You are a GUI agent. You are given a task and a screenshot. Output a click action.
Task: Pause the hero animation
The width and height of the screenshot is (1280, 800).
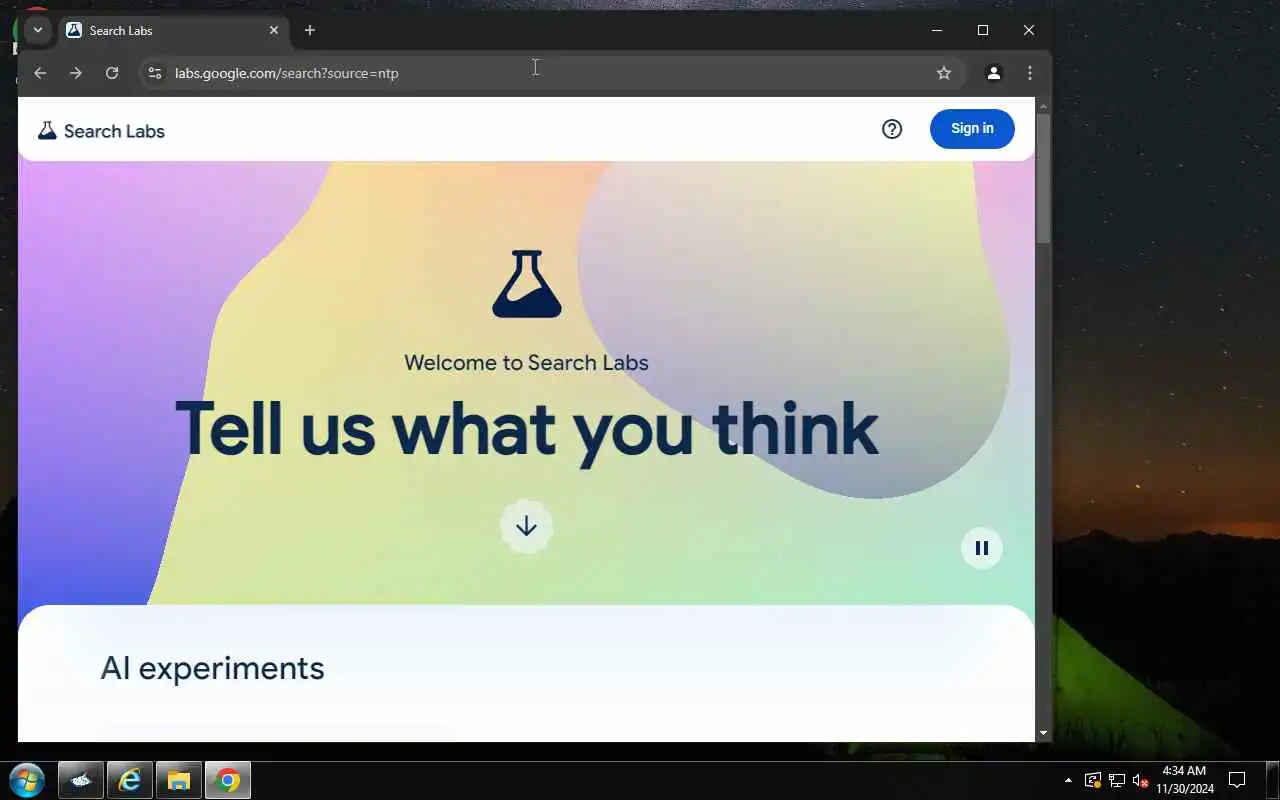pos(982,548)
